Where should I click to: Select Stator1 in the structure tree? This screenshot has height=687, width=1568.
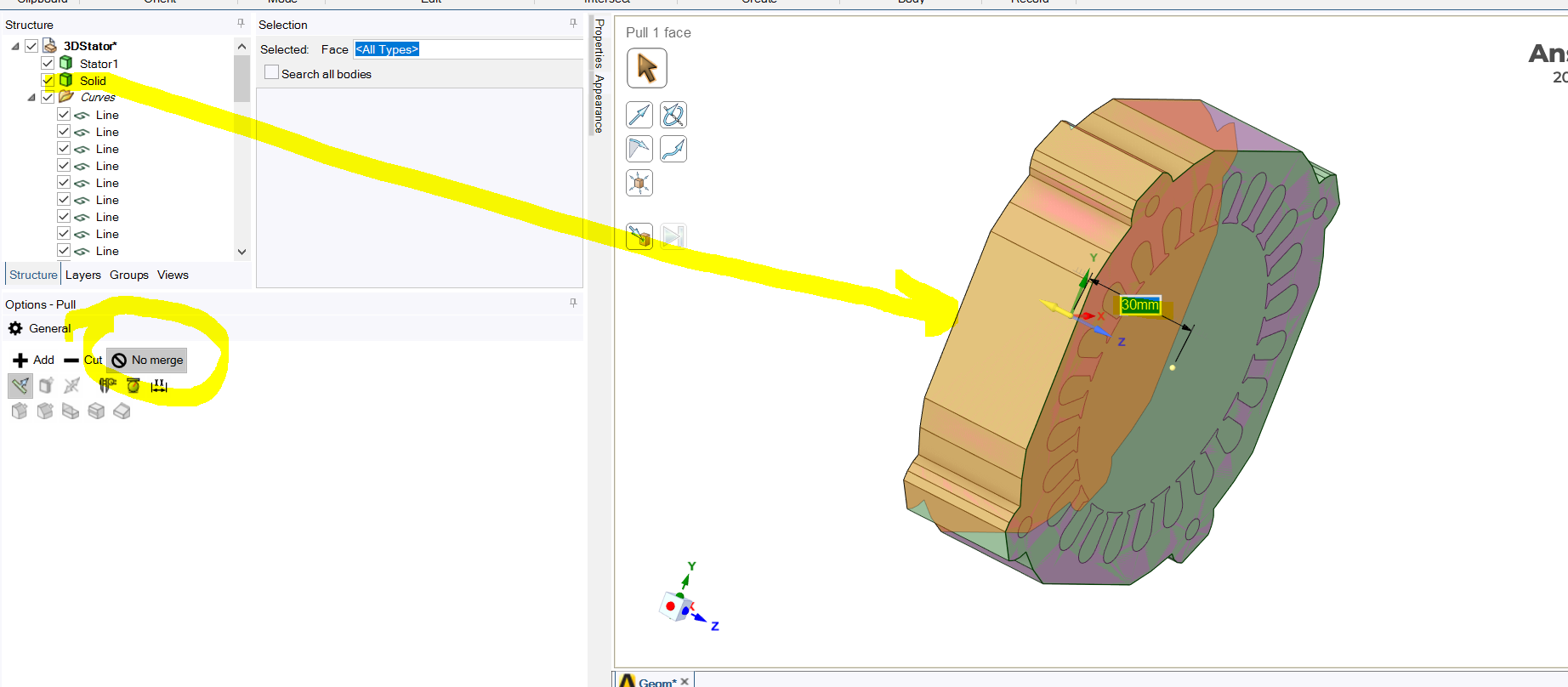[99, 64]
